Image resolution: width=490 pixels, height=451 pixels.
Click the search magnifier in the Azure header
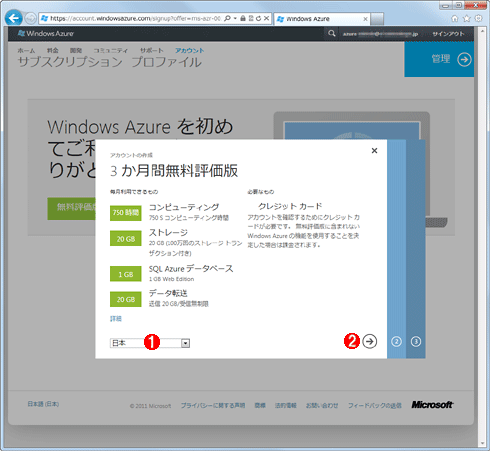click(331, 33)
